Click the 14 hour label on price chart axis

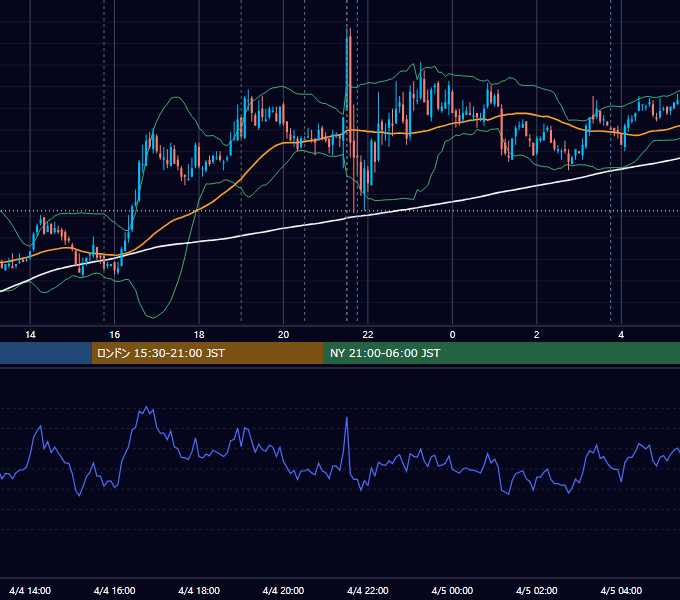tap(30, 335)
